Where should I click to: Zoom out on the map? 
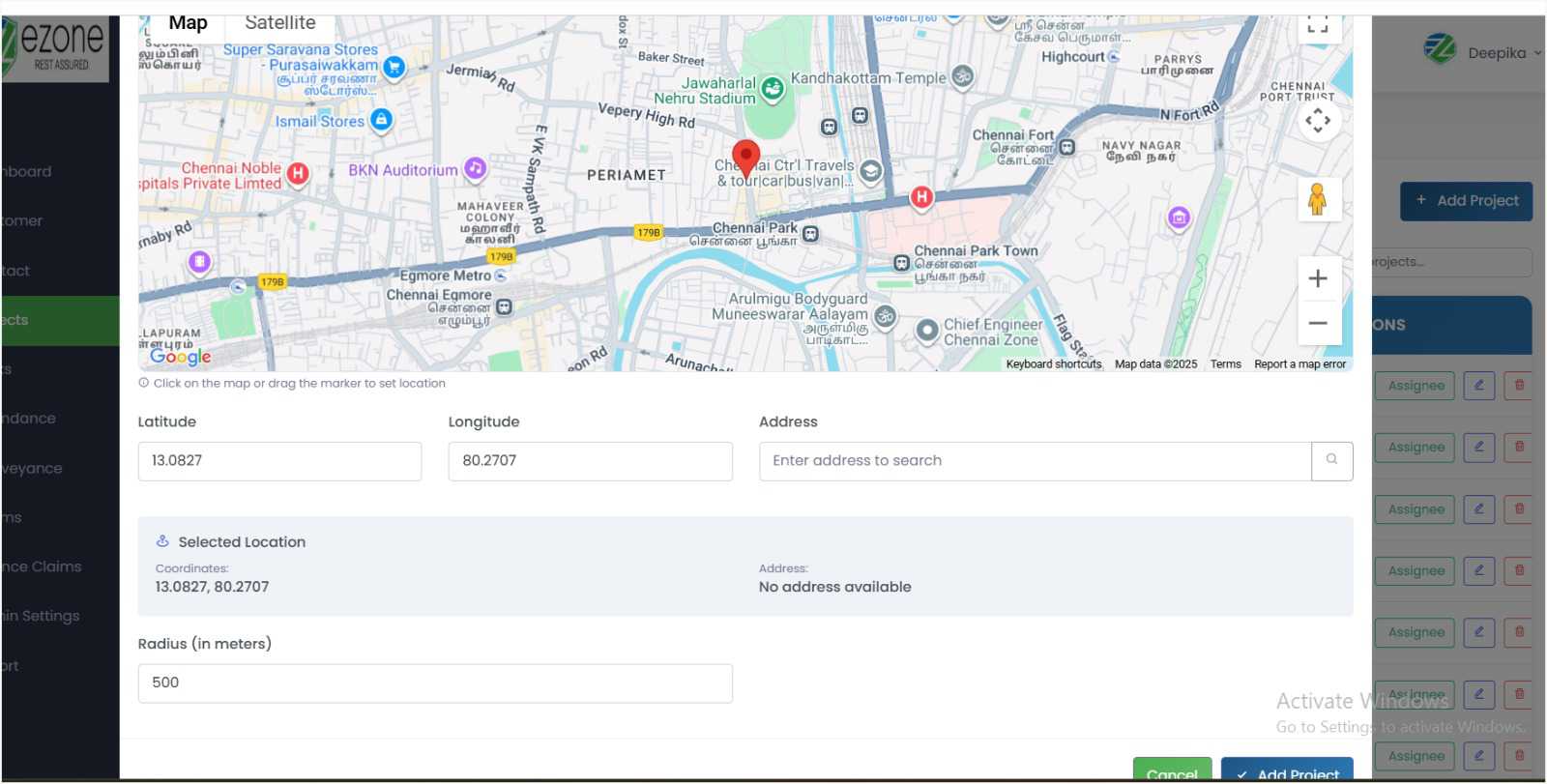click(1317, 323)
